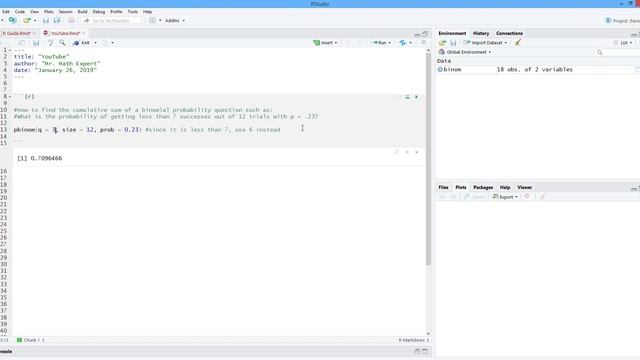Click the spell check icon in editor

(x=51, y=43)
